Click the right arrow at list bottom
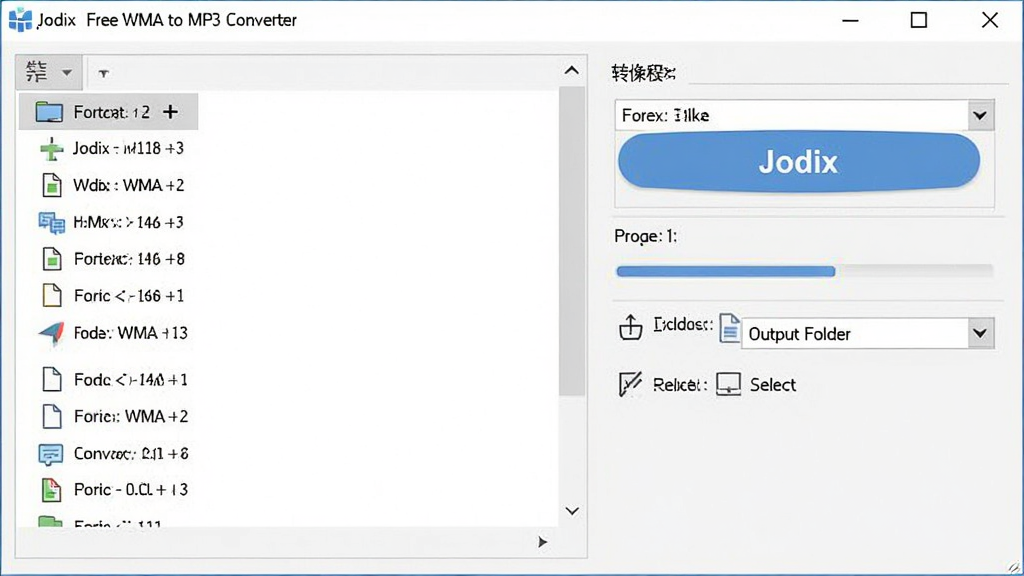1024x576 pixels. pyautogui.click(x=542, y=542)
